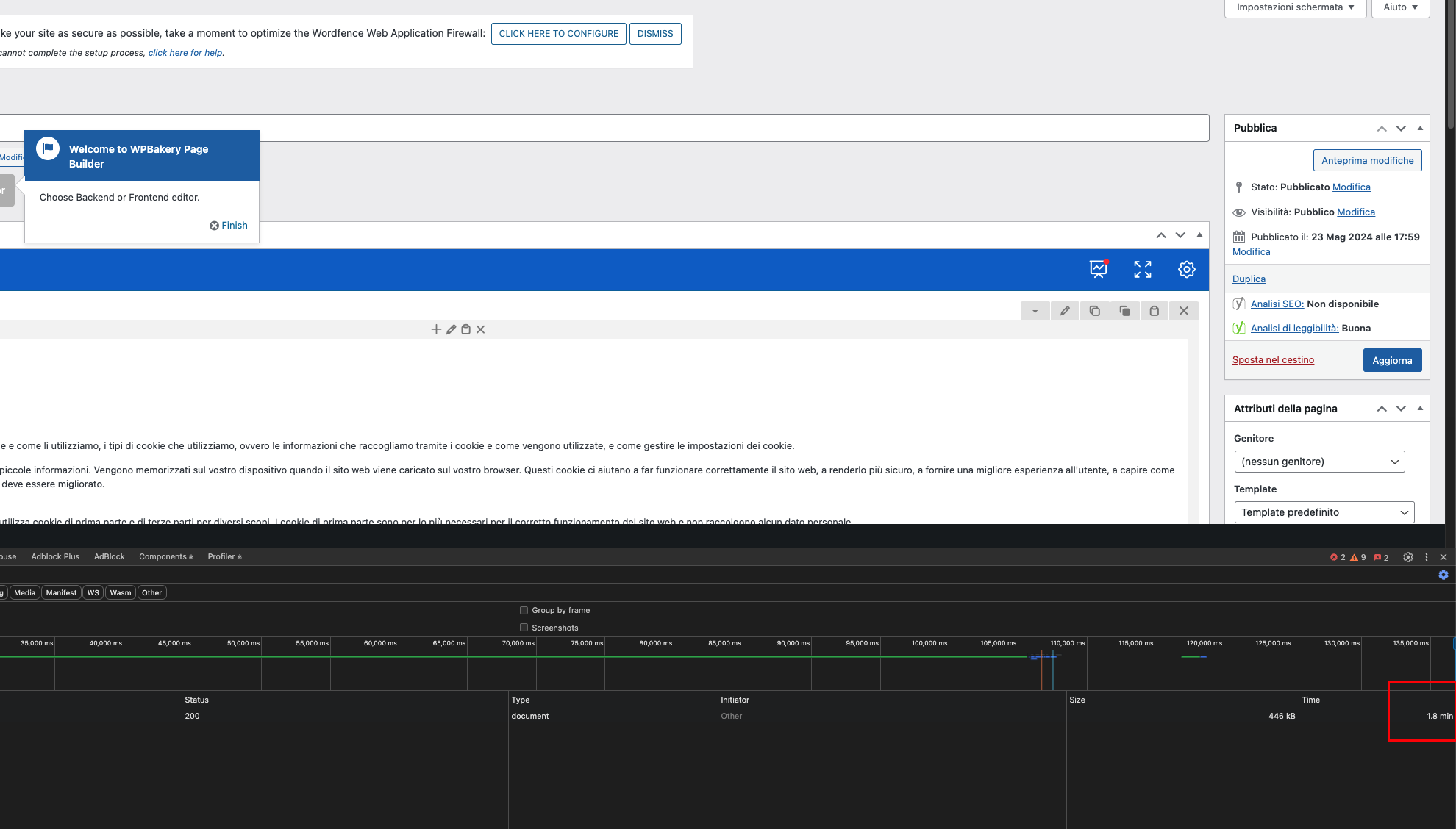This screenshot has height=829, width=1456.
Task: Toggle WPBakery fullscreen mode icon
Action: pos(1142,270)
